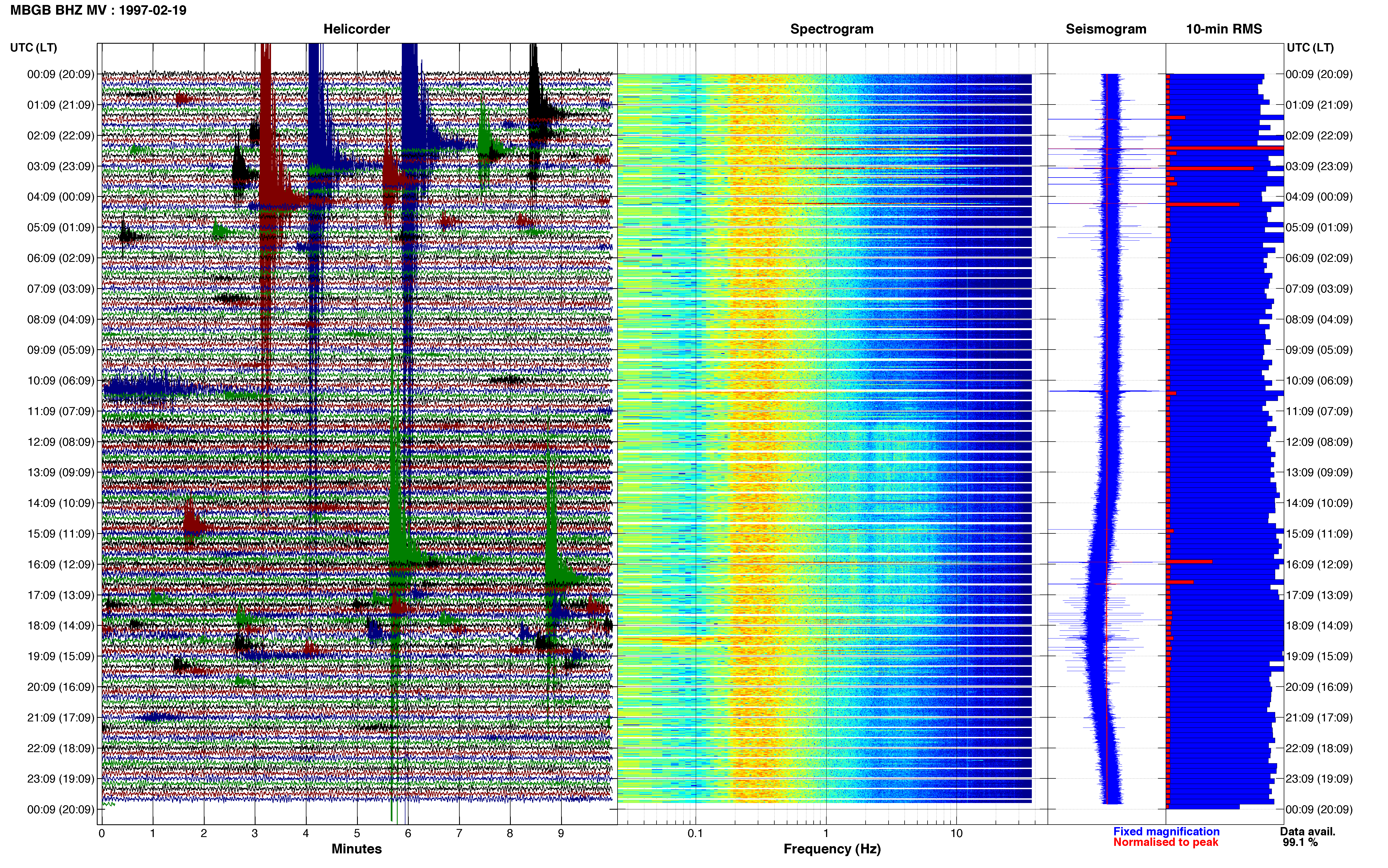Click left time label '13:09 (09:09)'
This screenshot has width=1388, height=868.
pos(60,473)
